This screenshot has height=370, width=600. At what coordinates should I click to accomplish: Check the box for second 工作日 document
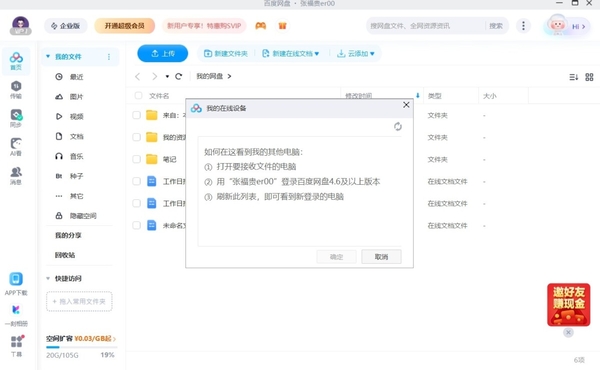[x=136, y=203]
